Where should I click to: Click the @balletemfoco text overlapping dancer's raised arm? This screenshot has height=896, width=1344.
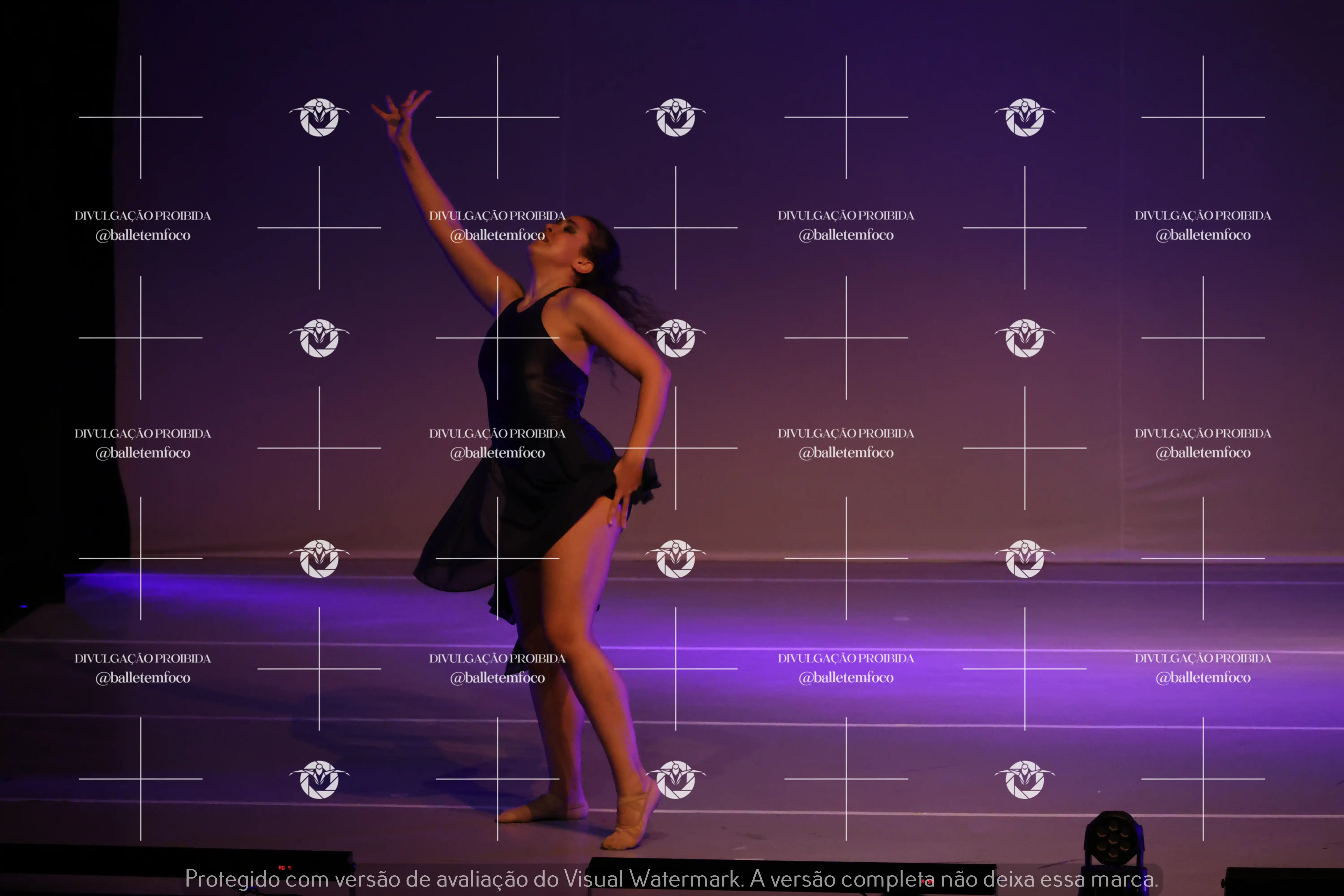point(497,235)
